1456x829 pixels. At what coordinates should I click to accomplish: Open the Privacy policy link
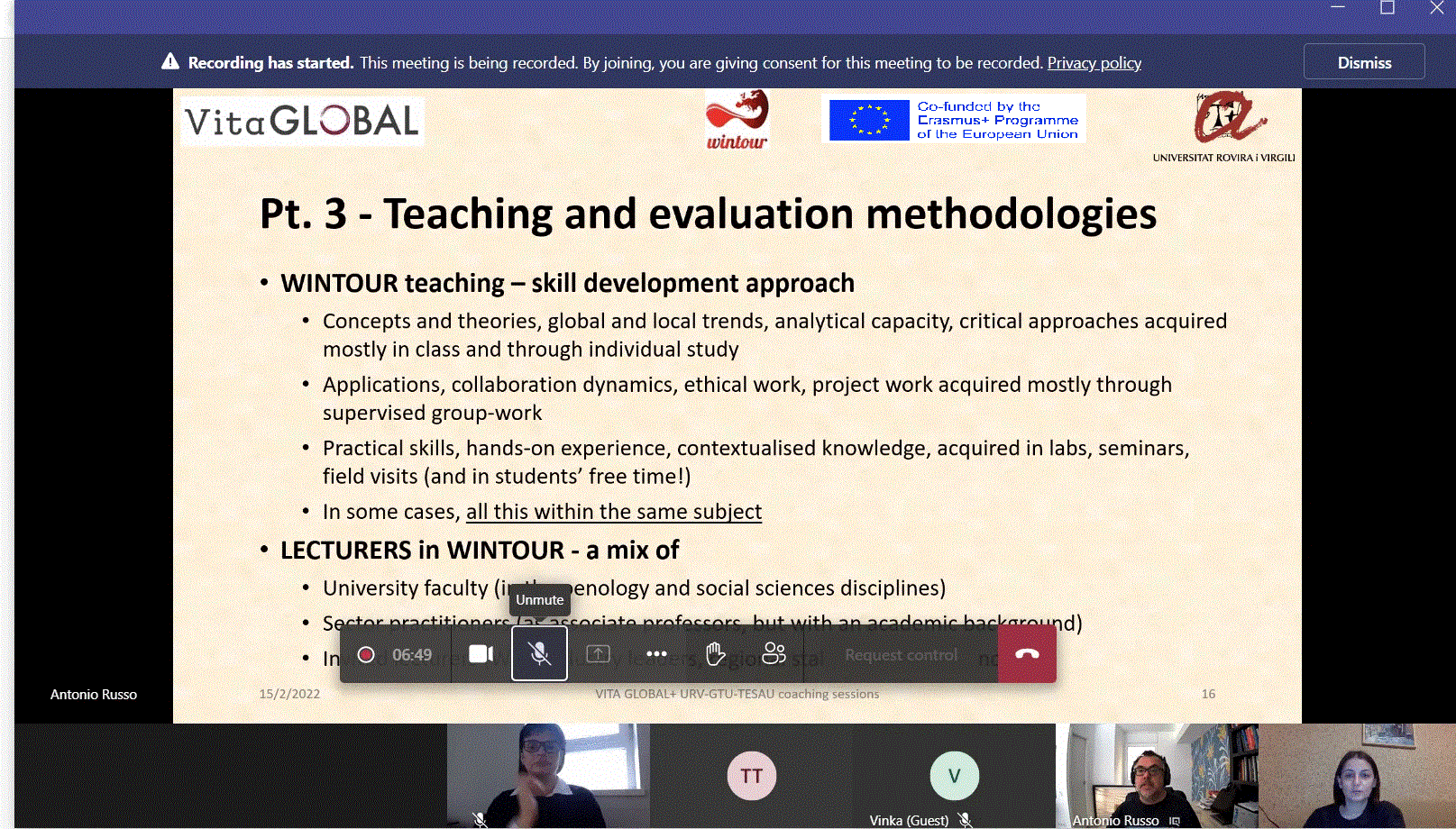point(1094,63)
